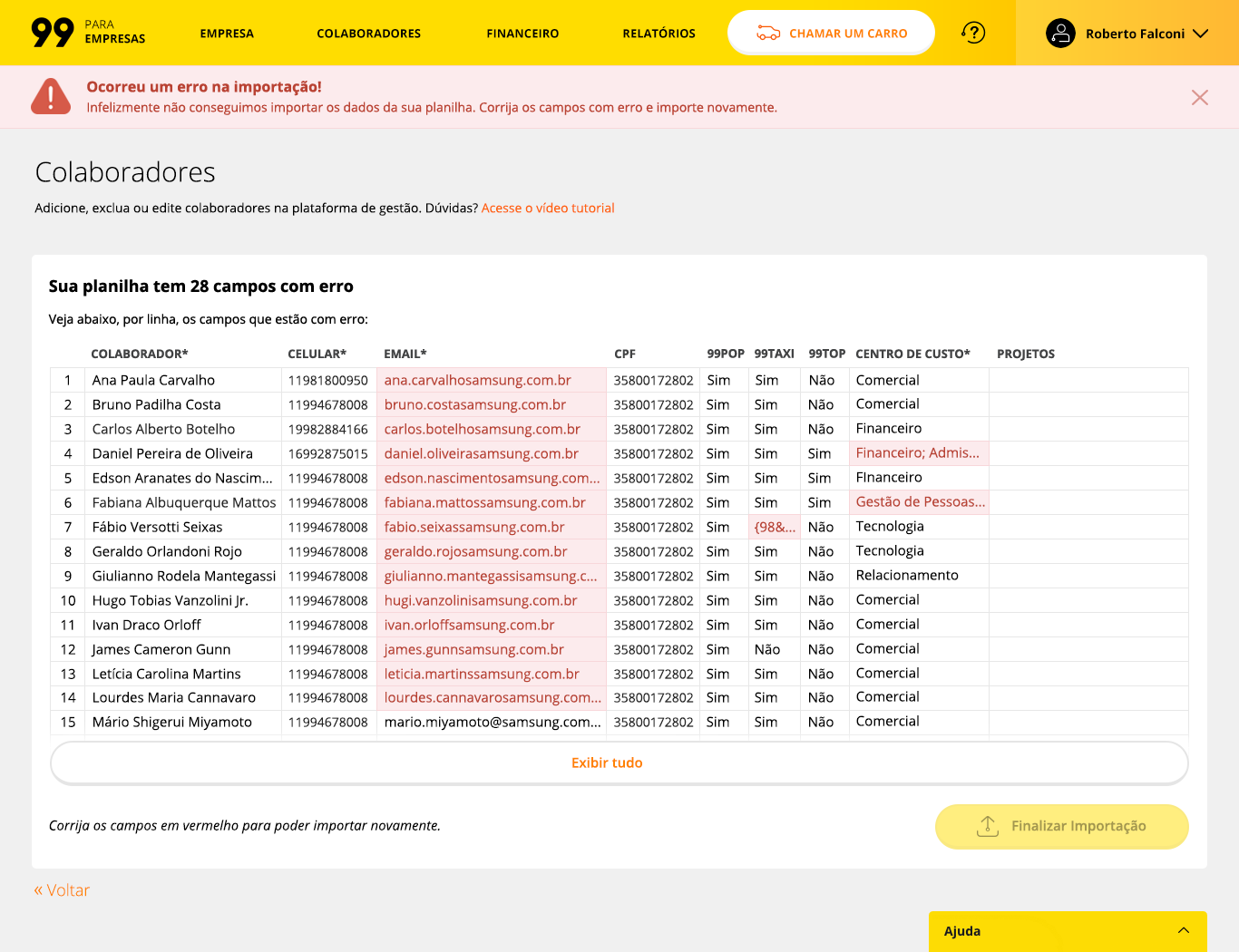This screenshot has height=952, width=1239.
Task: Click the 99 Para Empresas logo
Action: tap(88, 33)
